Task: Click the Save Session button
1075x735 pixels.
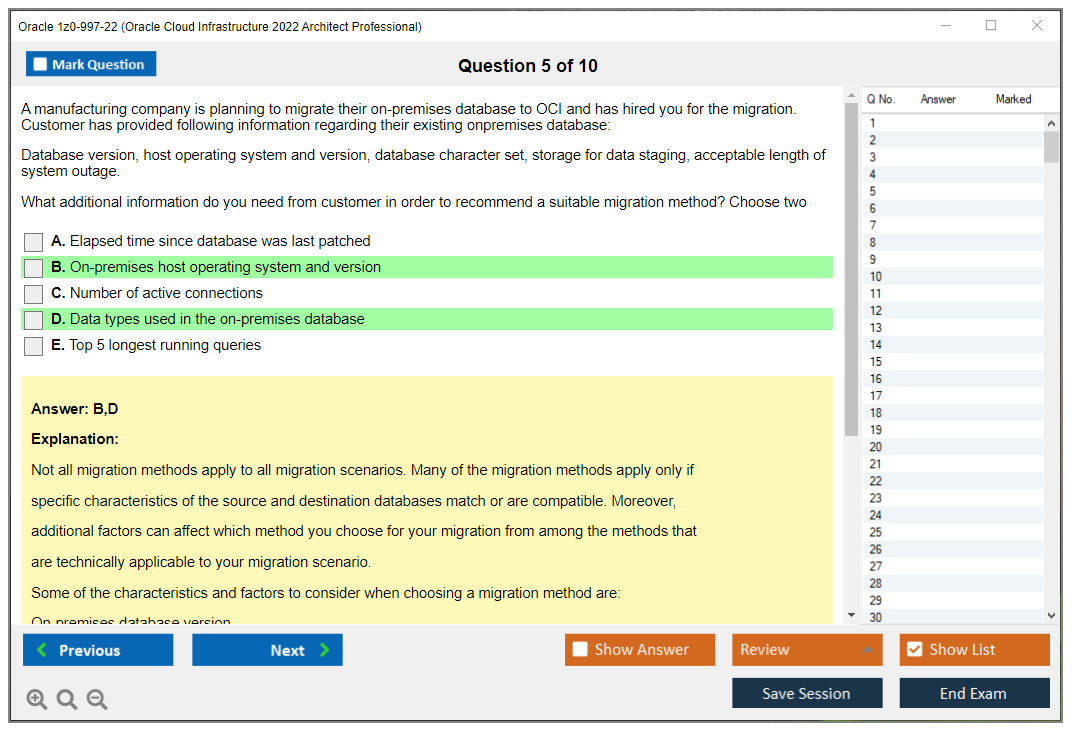Action: pos(806,693)
